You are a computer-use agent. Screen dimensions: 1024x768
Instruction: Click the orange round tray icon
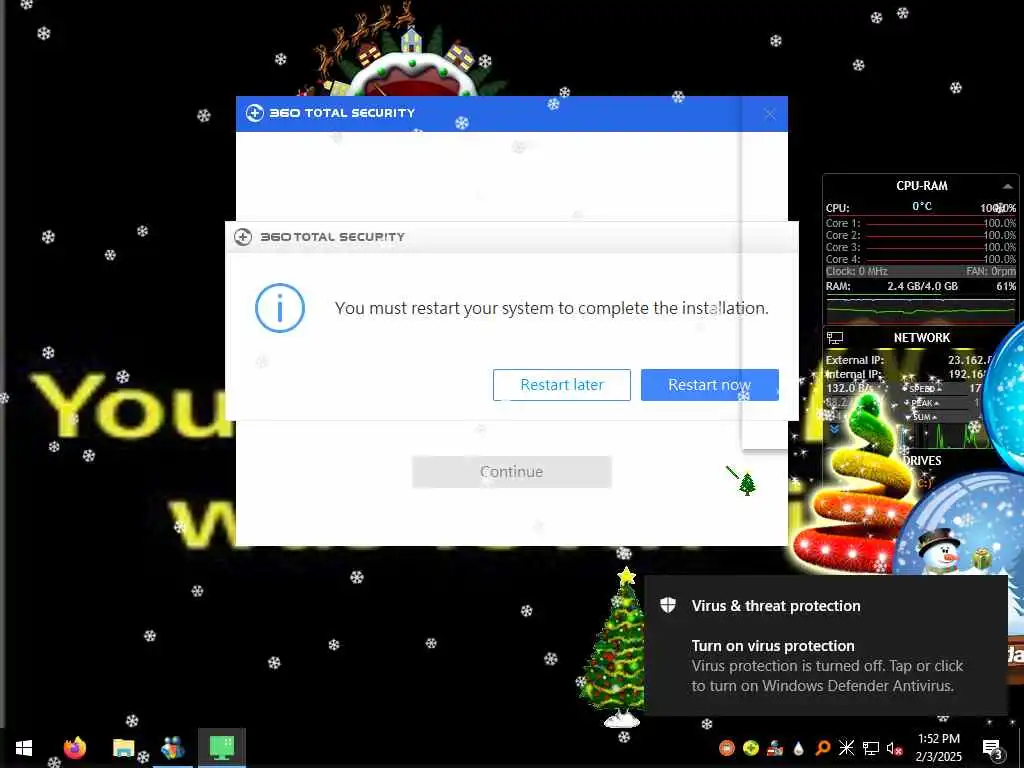pos(727,748)
